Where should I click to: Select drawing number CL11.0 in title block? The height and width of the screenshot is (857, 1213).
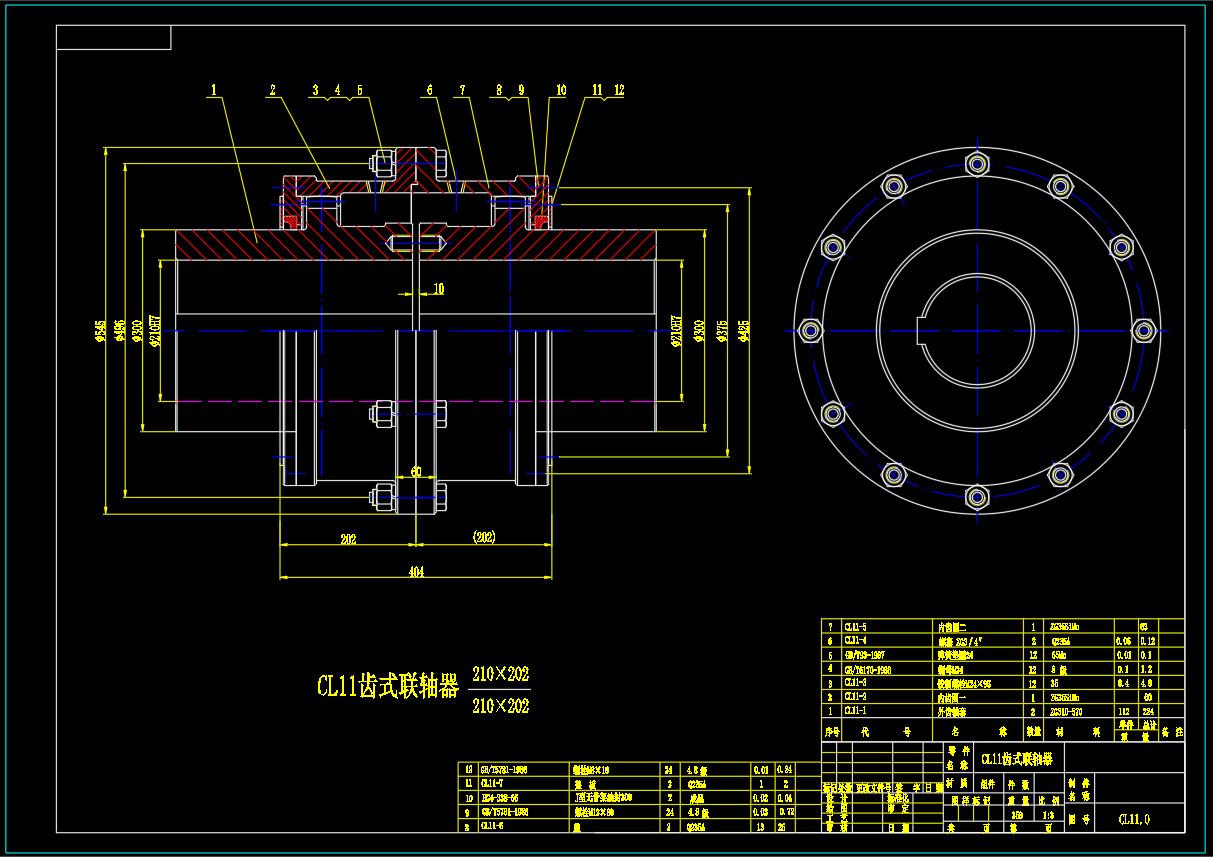(1134, 819)
